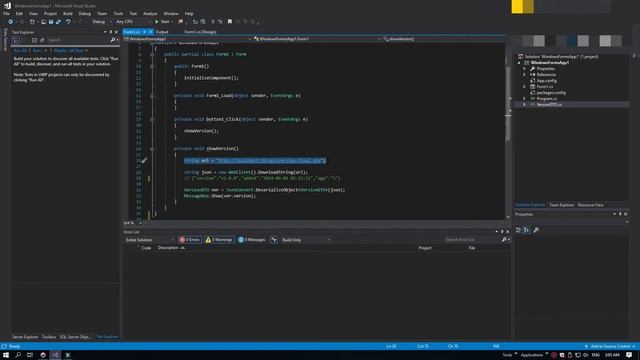Click the Task View taskbar icon
The height and width of the screenshot is (360, 640).
(30, 355)
